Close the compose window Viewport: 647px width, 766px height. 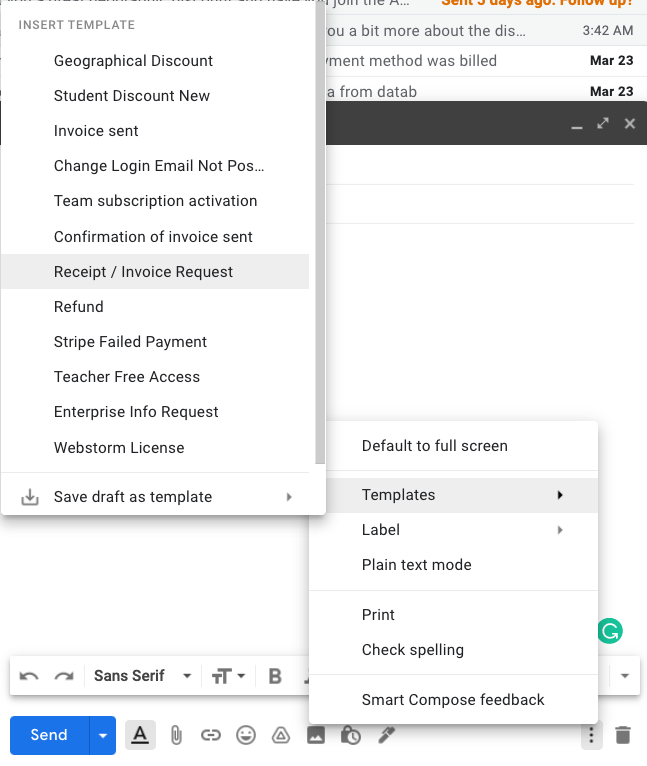[629, 124]
